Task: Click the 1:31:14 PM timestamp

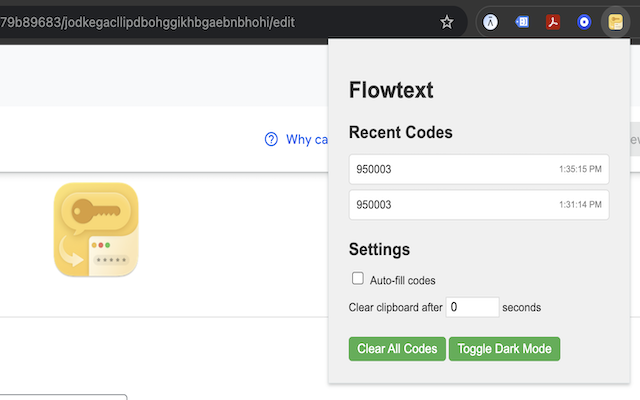Action: (580, 204)
